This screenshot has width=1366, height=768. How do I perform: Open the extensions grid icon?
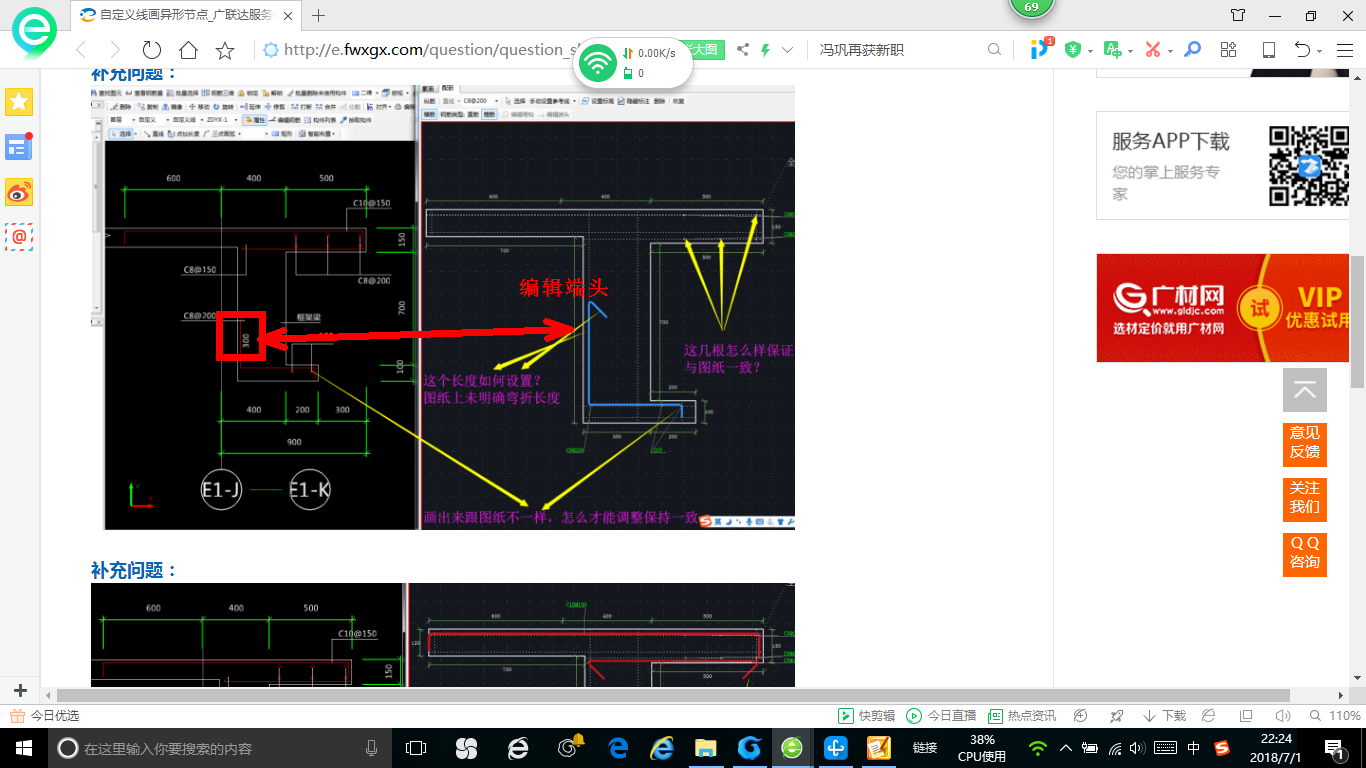[1229, 50]
